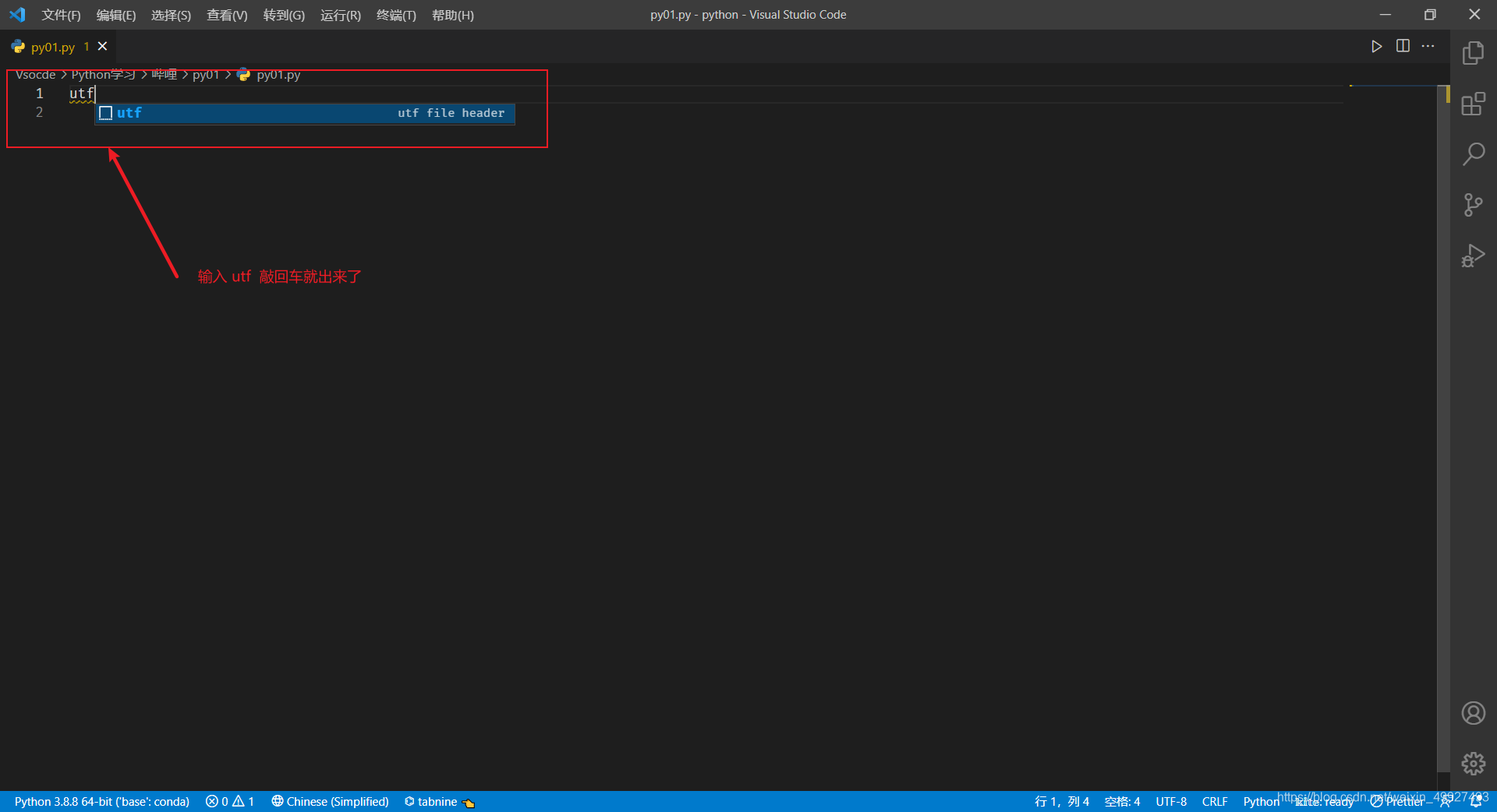The height and width of the screenshot is (812, 1497).
Task: Open the Manage settings gear
Action: pos(1473,764)
